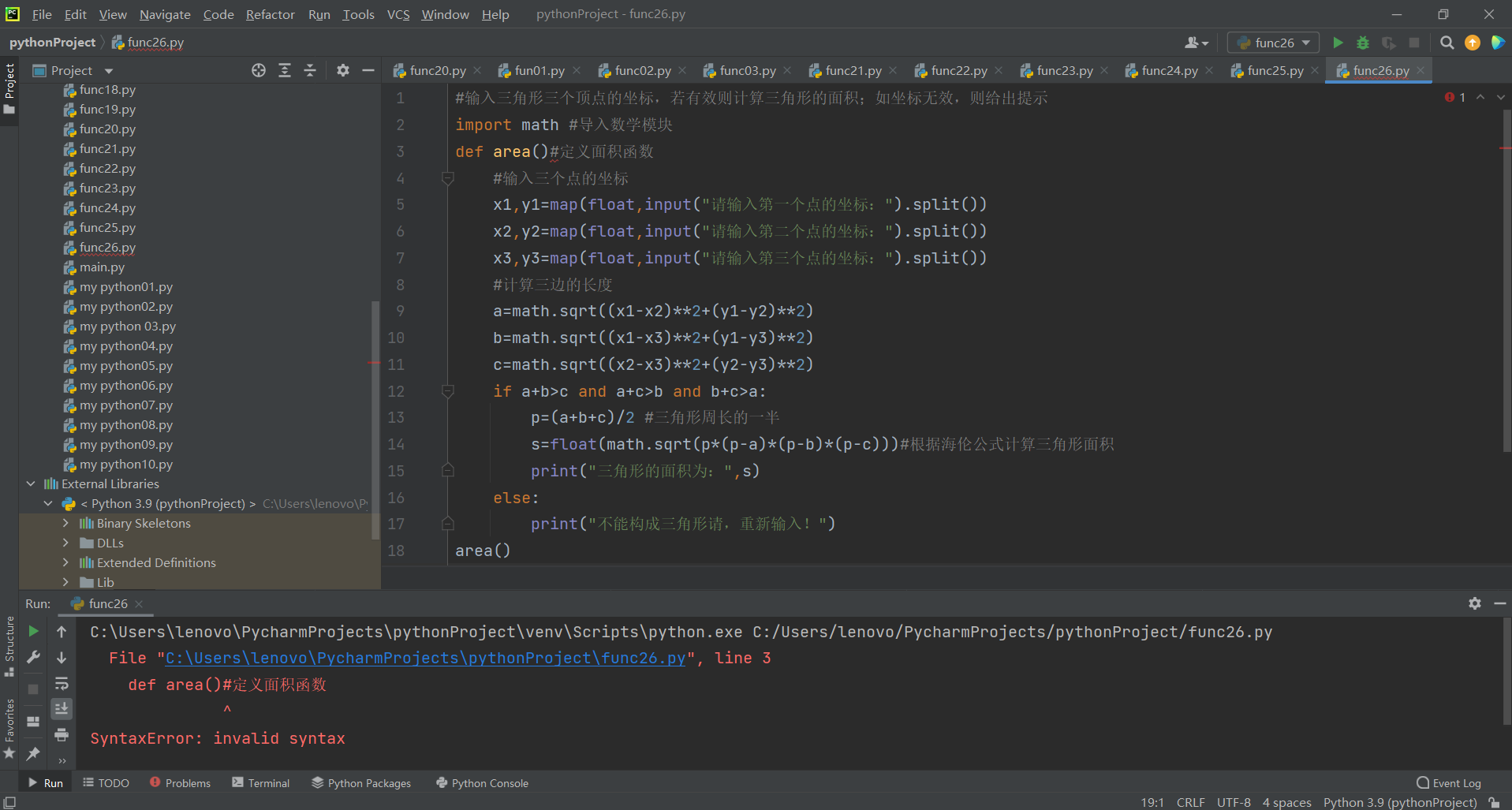The width and height of the screenshot is (1512, 810).
Task: Go to next highlighted error arrow
Action: click(1500, 97)
